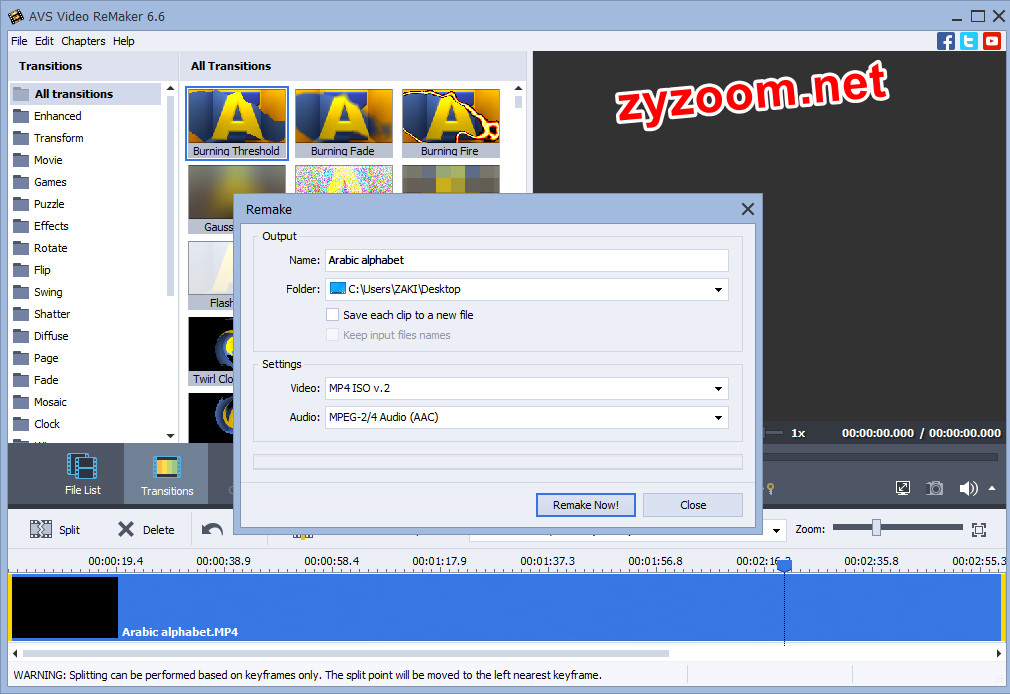The height and width of the screenshot is (694, 1010).
Task: Undo the last action
Action: (x=212, y=530)
